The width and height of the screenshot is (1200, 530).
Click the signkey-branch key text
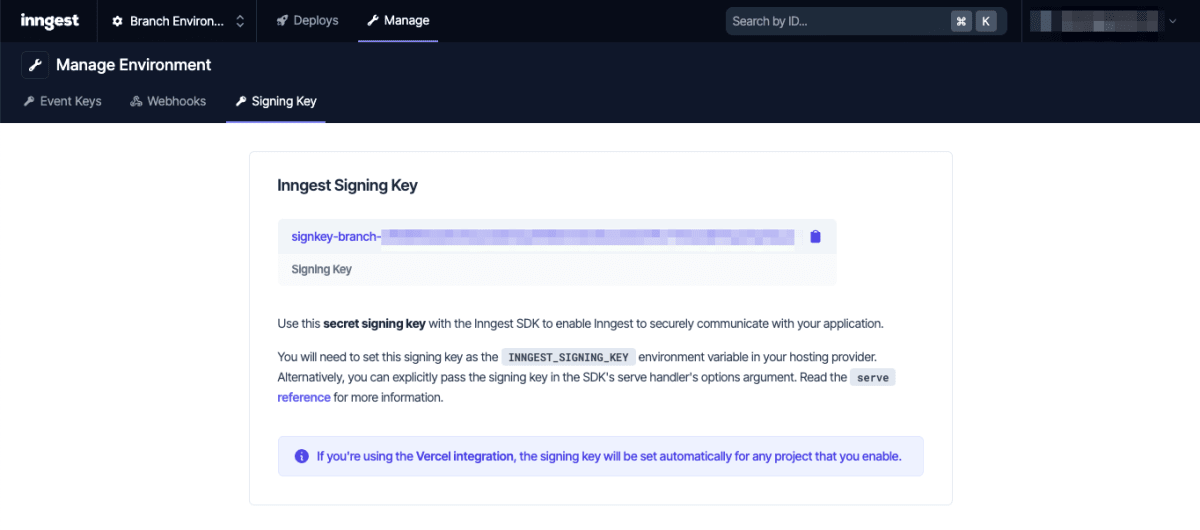click(x=543, y=237)
